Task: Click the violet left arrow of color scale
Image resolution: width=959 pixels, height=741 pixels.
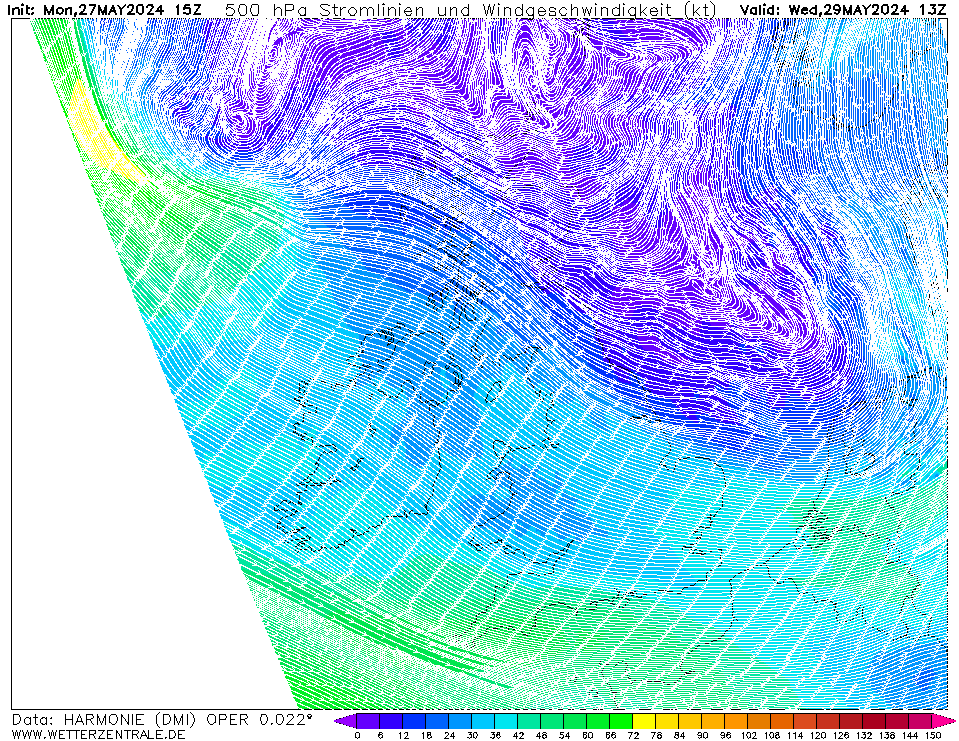Action: tap(346, 721)
